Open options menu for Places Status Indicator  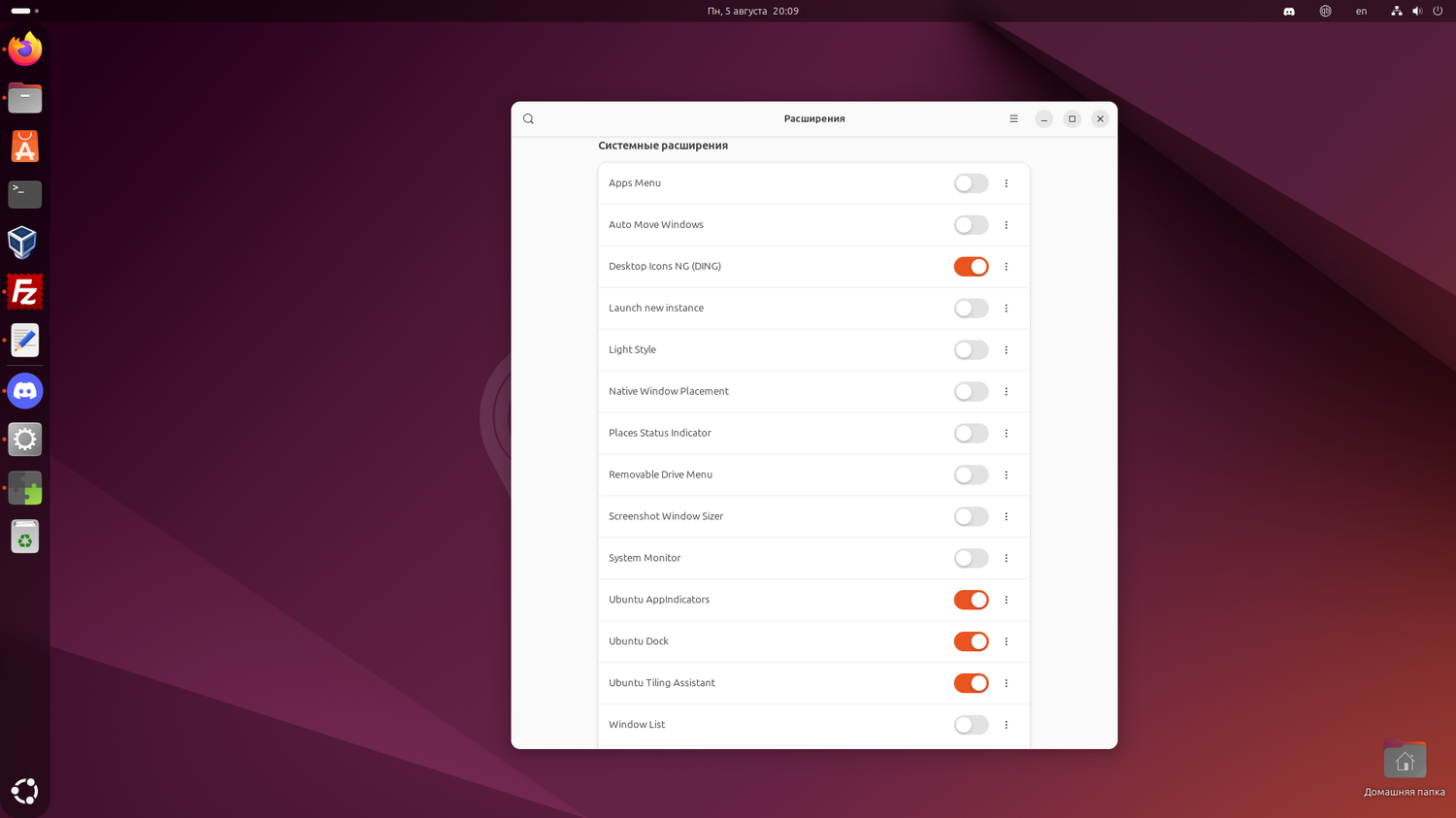(1007, 434)
